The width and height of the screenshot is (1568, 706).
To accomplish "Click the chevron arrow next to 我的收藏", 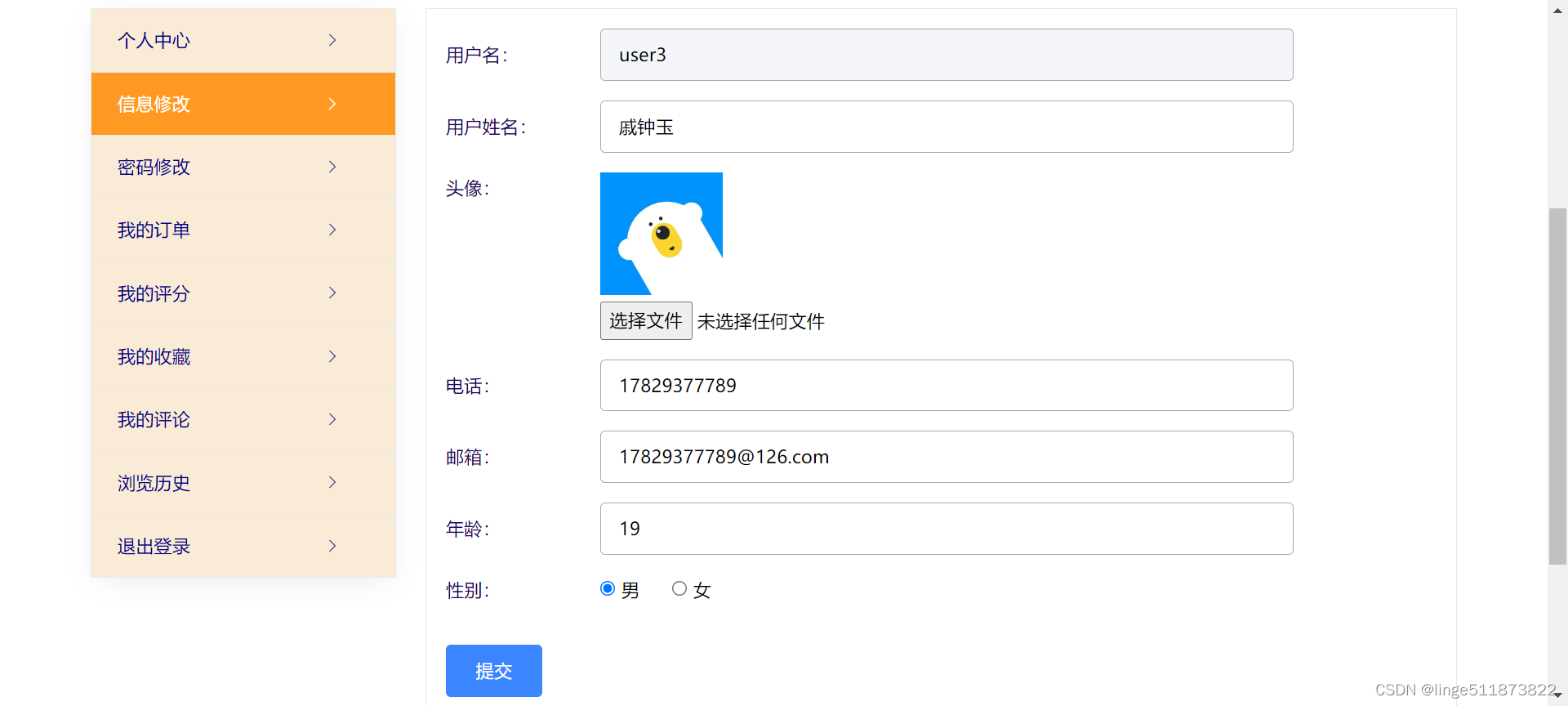I will tap(332, 356).
